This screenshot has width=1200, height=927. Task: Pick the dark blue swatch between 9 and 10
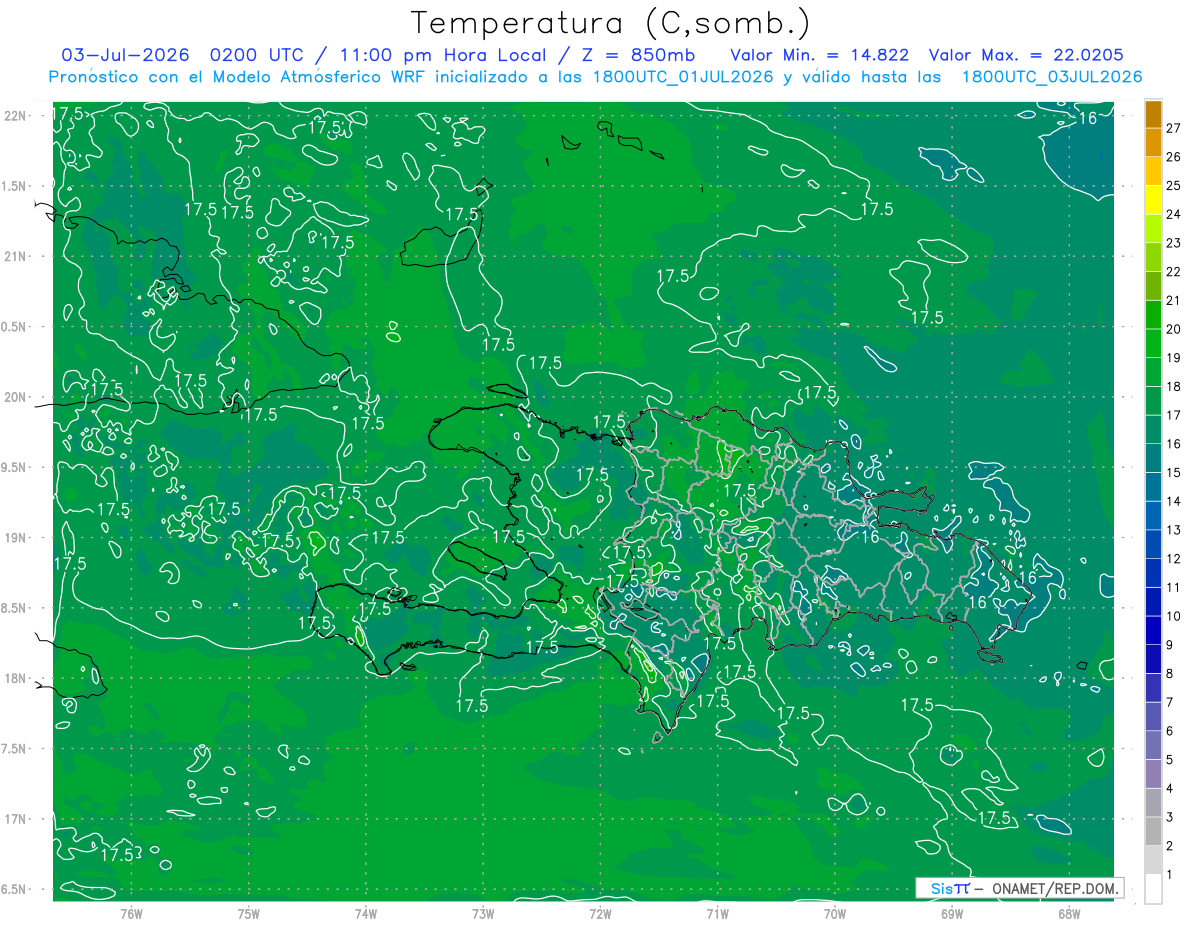[1153, 630]
